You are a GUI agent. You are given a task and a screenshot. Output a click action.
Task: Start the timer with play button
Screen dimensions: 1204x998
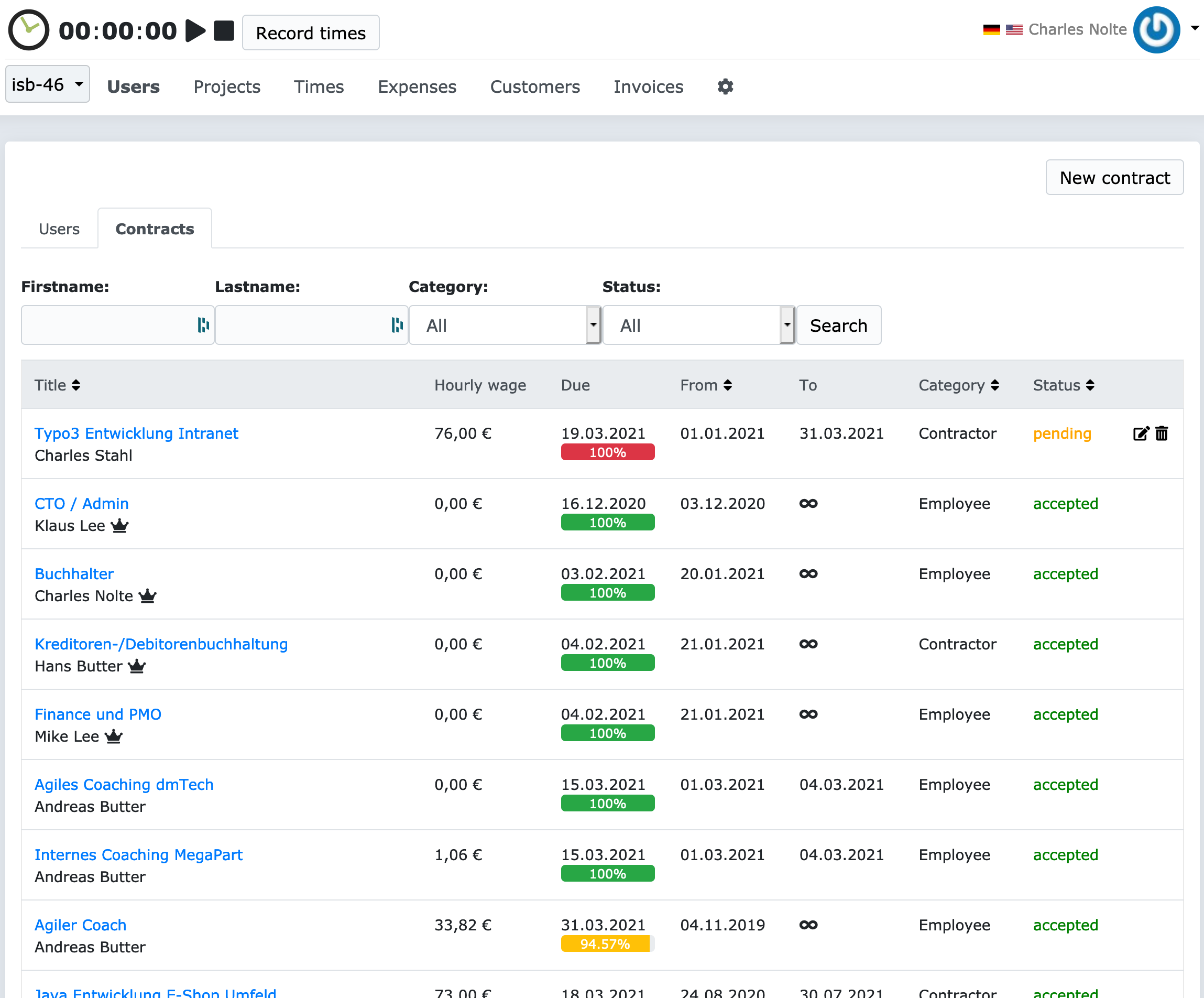tap(195, 31)
